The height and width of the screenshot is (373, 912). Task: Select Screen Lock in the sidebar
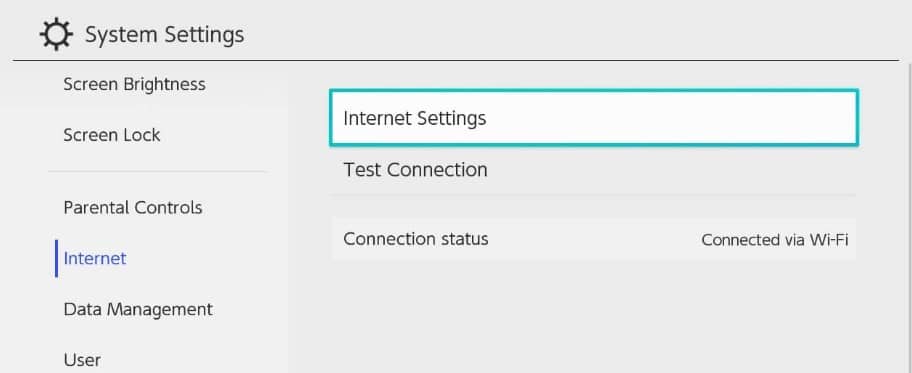(x=112, y=135)
